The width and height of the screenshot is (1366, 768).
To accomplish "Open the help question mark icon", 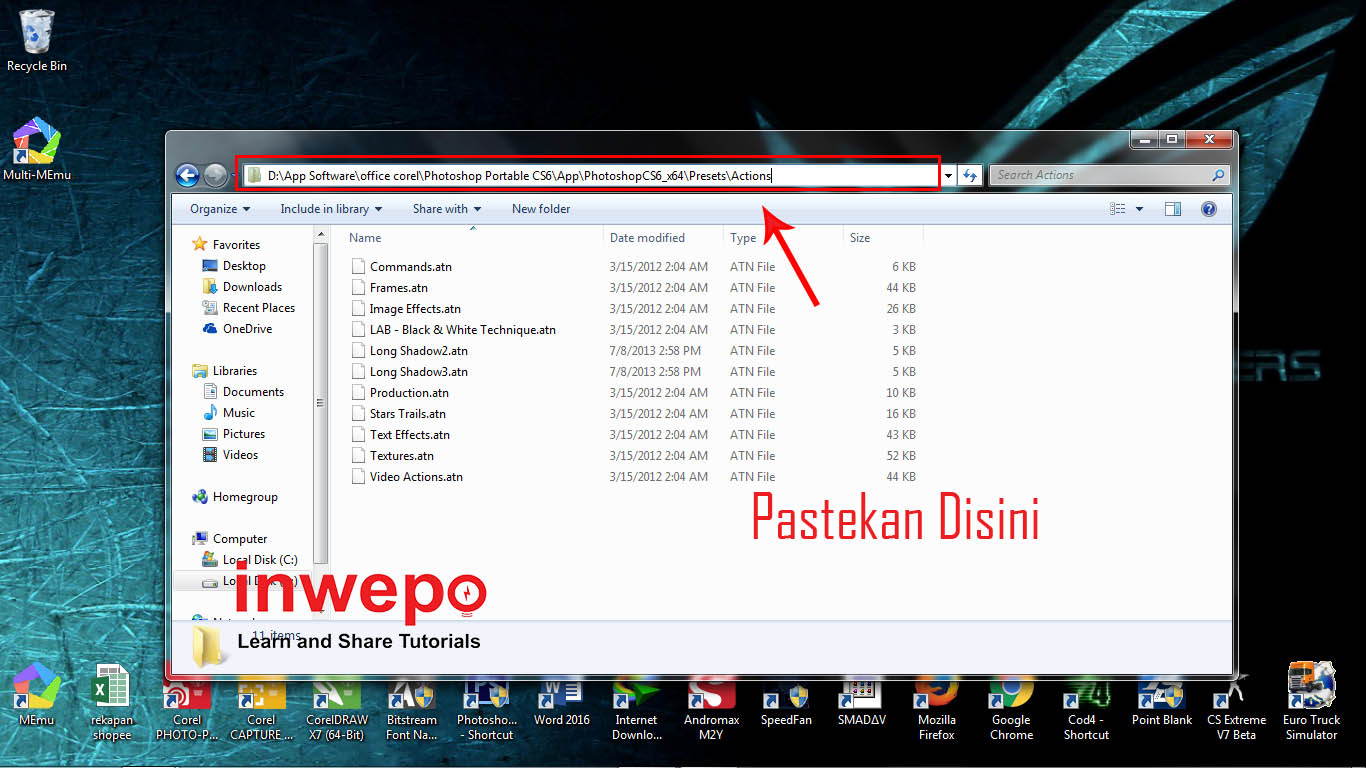I will coord(1208,209).
